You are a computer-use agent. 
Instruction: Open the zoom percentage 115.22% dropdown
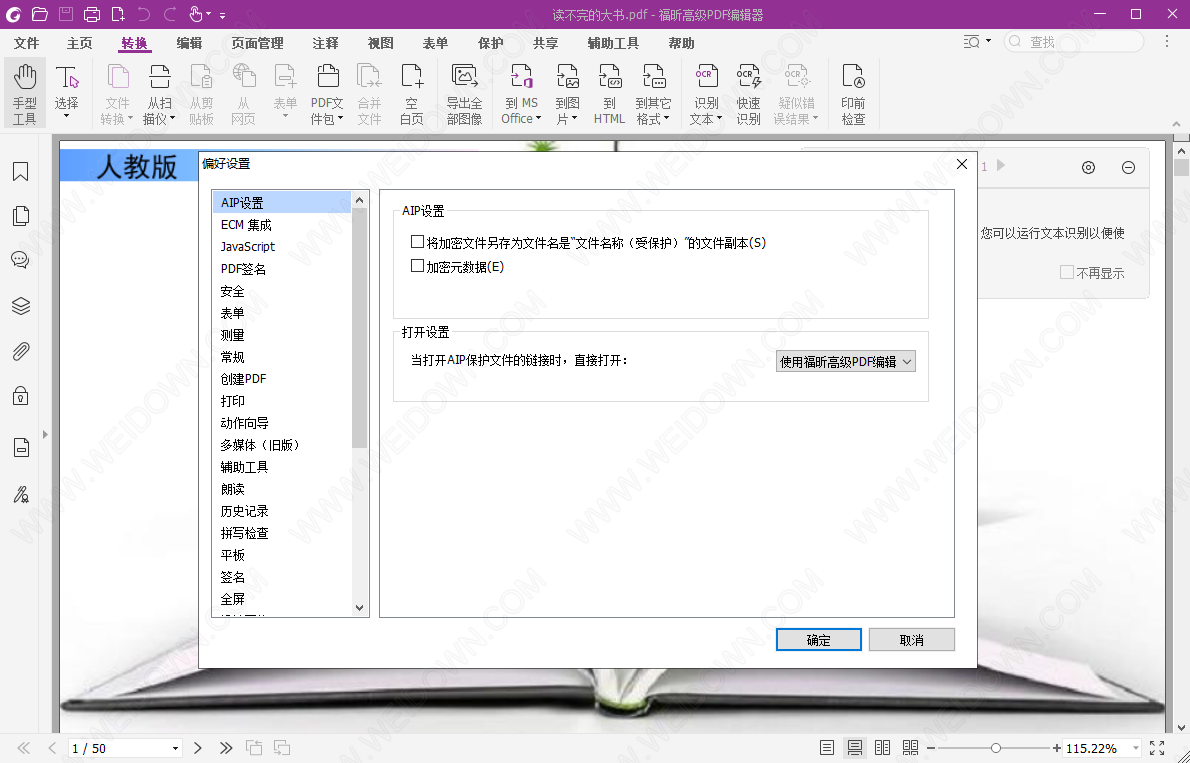(x=1135, y=748)
